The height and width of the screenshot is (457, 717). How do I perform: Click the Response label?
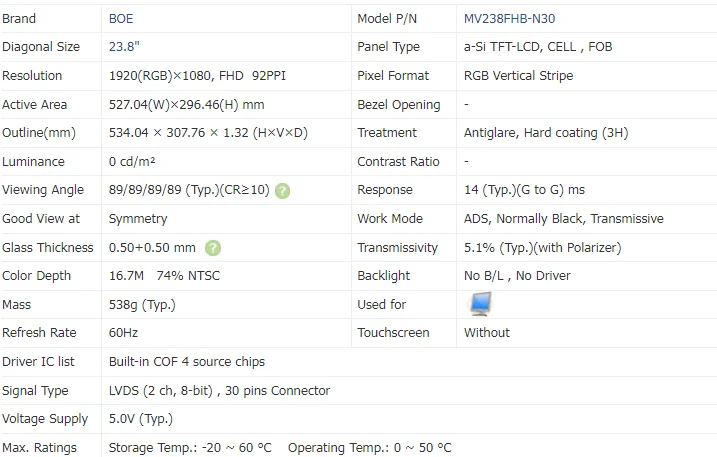(x=385, y=190)
